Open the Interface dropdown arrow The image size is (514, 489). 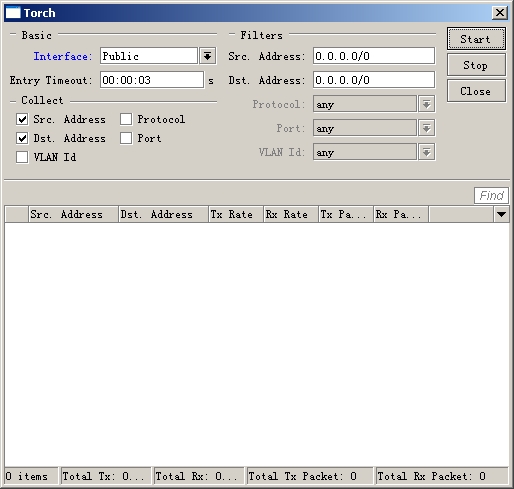coord(208,56)
